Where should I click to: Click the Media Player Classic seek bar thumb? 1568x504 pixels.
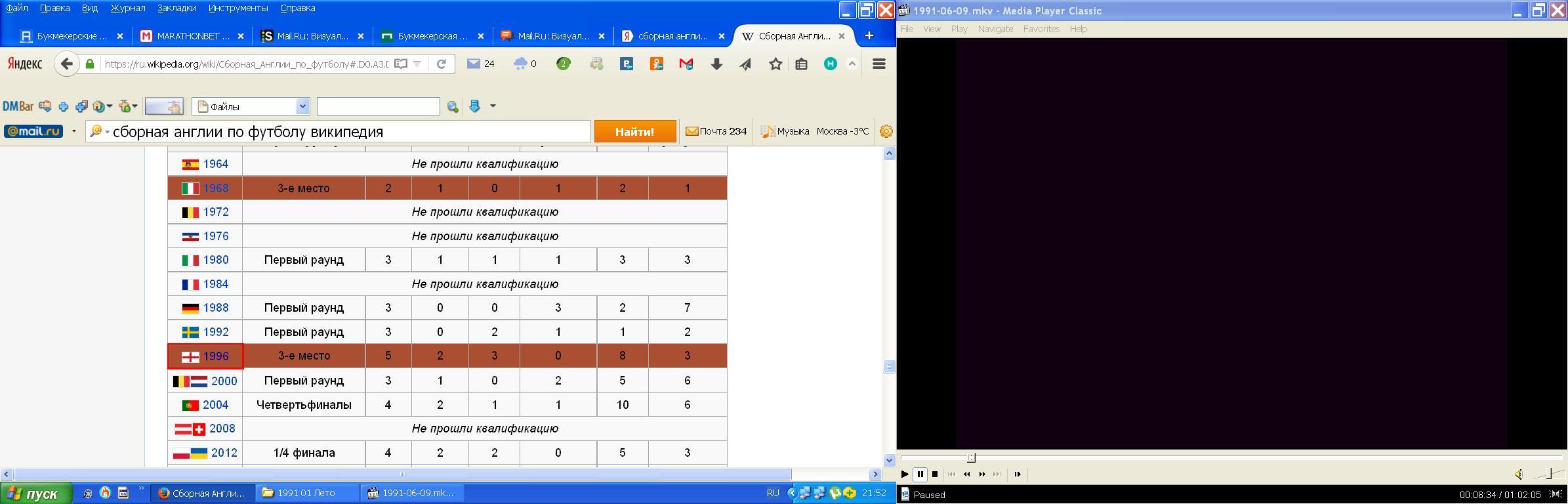tap(971, 457)
